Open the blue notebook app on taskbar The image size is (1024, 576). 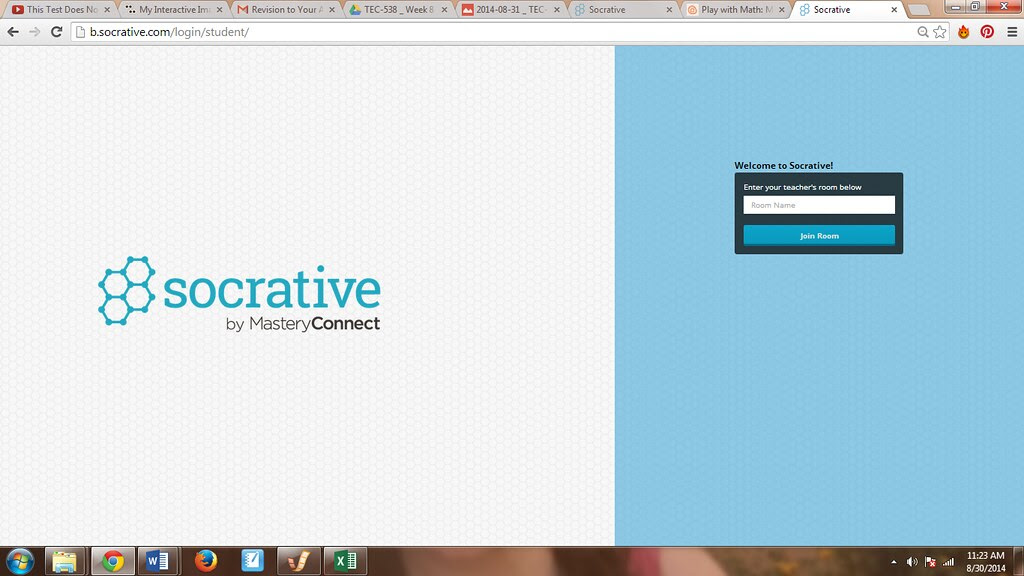point(252,561)
